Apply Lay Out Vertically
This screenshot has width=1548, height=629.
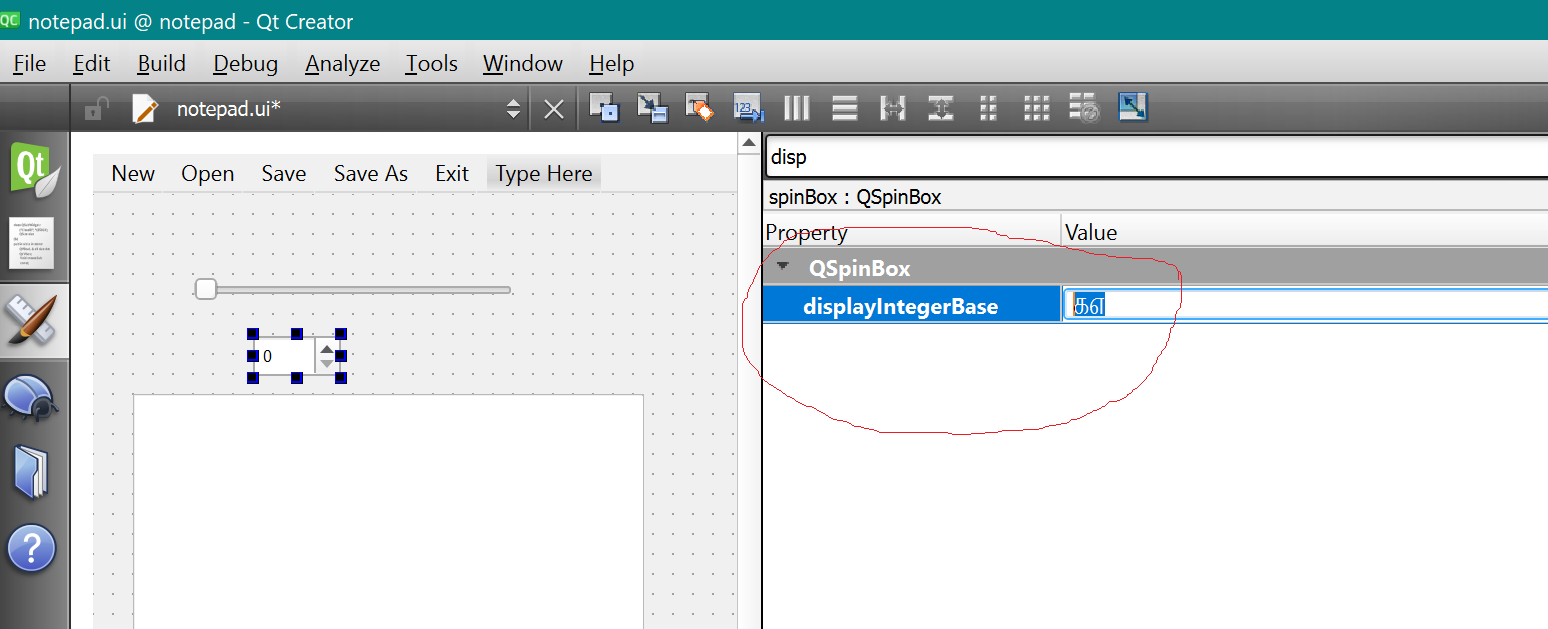click(845, 108)
